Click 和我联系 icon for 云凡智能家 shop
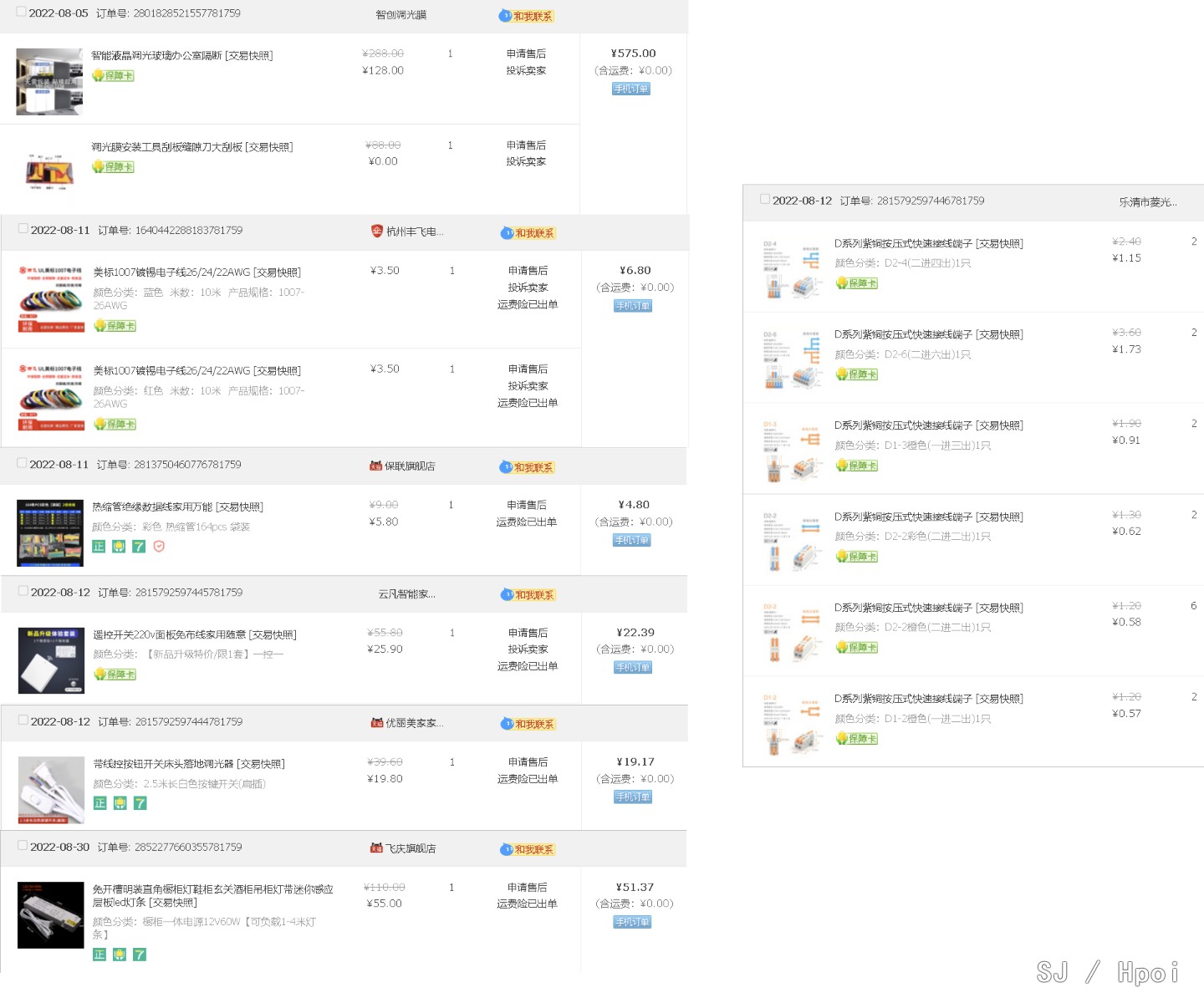1204x1003 pixels. [x=528, y=595]
